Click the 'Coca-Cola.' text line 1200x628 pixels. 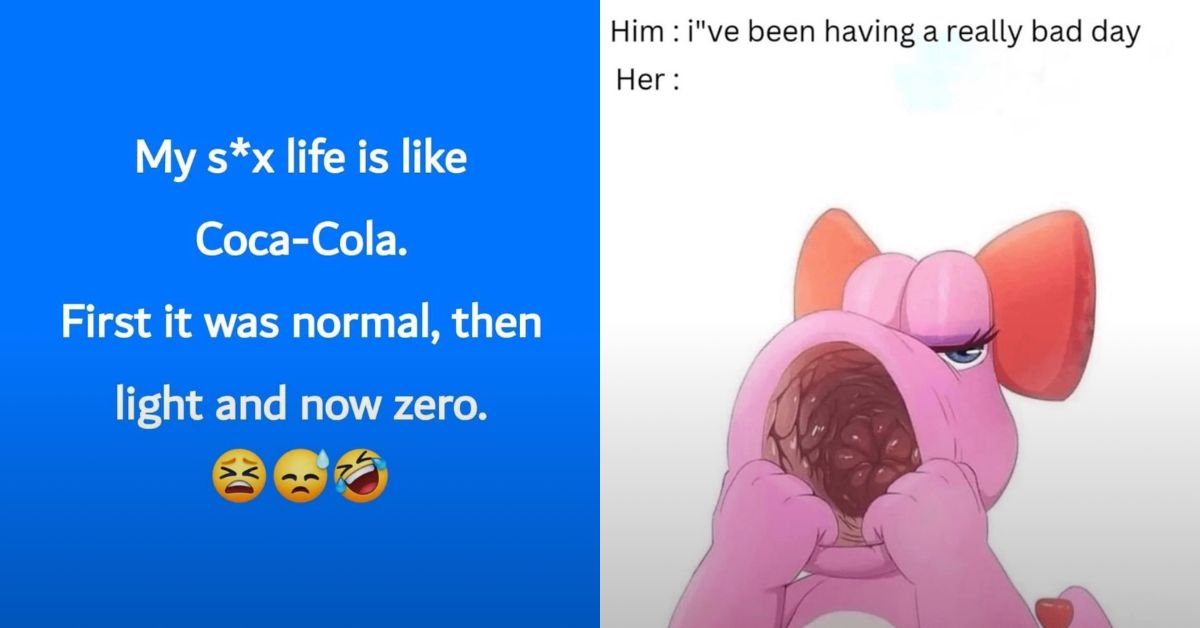[300, 240]
